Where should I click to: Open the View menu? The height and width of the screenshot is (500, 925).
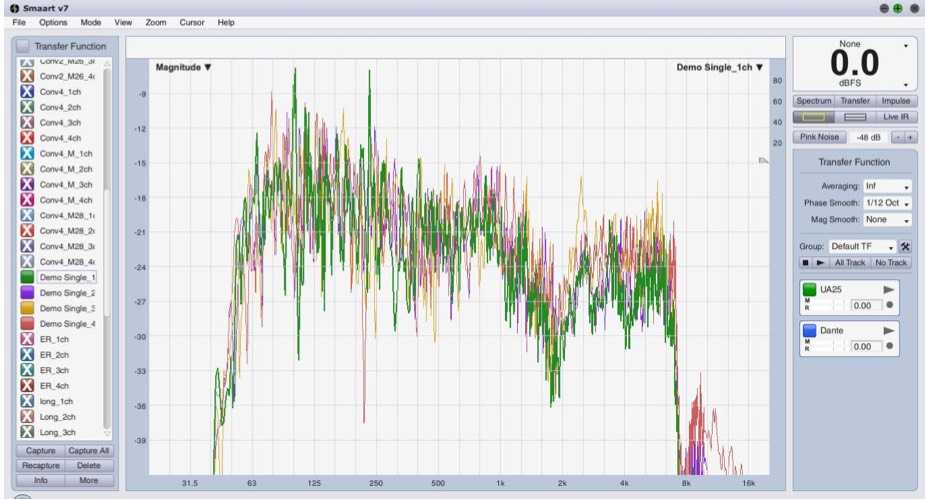pyautogui.click(x=123, y=22)
